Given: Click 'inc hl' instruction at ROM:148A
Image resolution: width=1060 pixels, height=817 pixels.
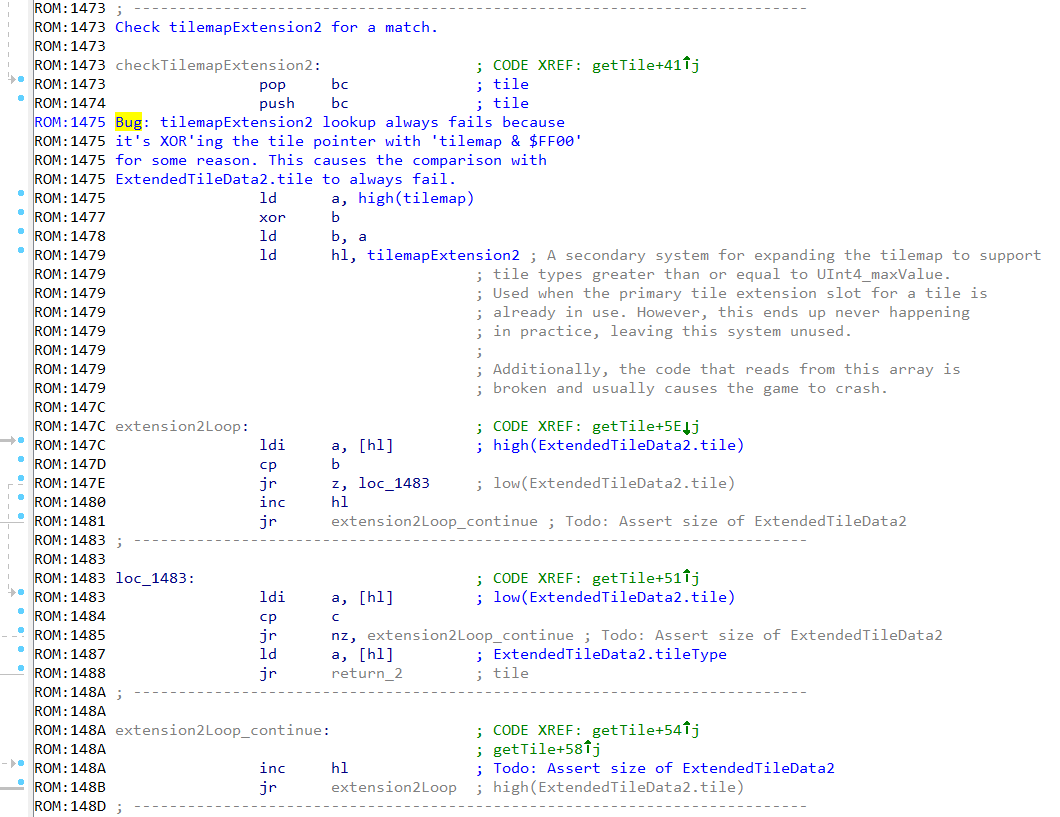Looking at the screenshot, I should click(x=304, y=768).
